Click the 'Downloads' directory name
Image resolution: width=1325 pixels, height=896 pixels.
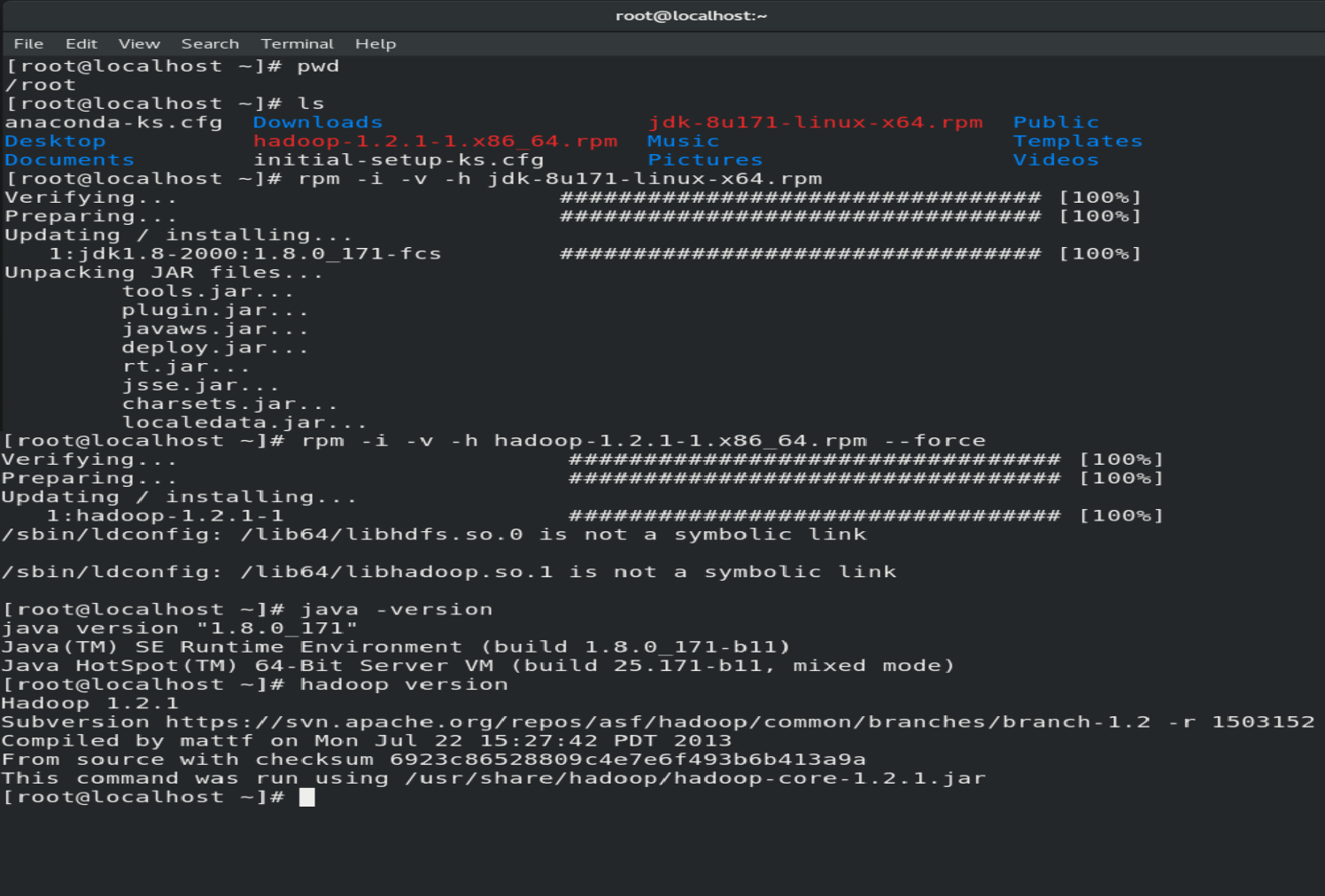(x=317, y=122)
